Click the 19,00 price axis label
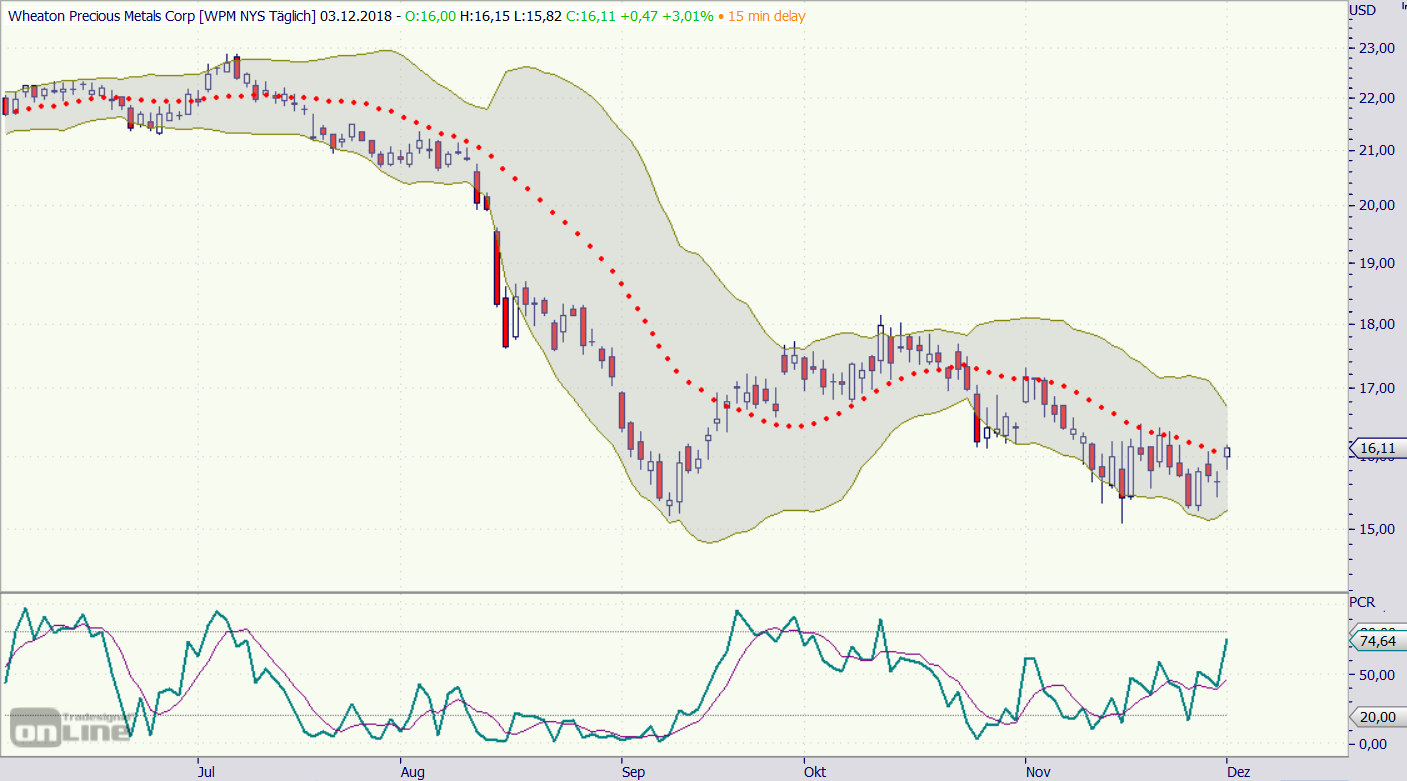Image resolution: width=1407 pixels, height=781 pixels. click(1378, 263)
